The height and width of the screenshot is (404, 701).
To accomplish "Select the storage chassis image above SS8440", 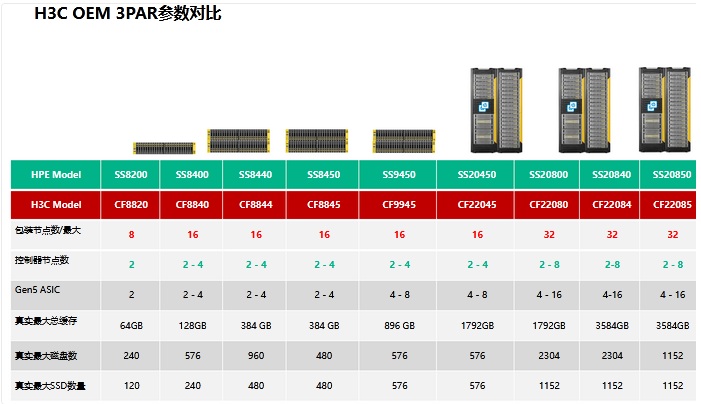I will click(x=239, y=141).
